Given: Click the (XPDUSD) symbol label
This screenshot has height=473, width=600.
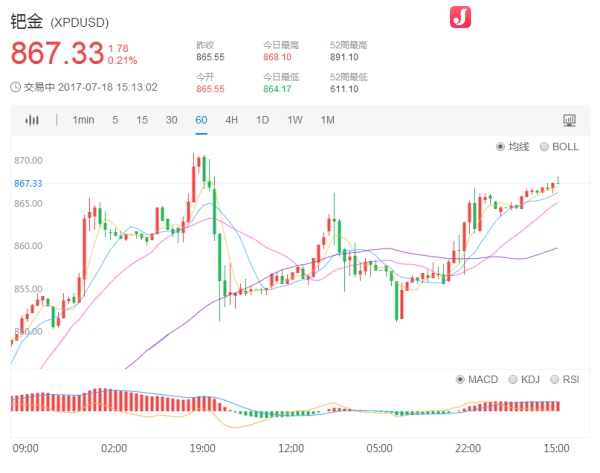Looking at the screenshot, I should (80, 23).
